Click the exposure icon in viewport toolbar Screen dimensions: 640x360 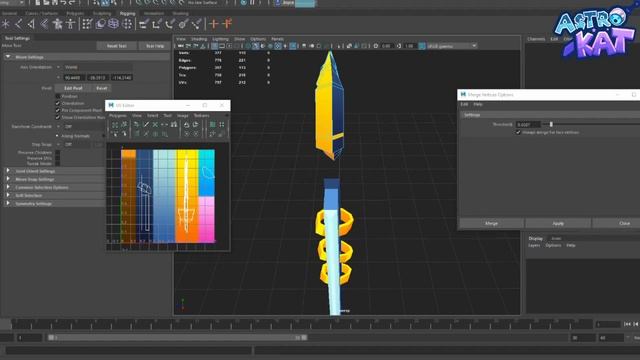pyautogui.click(x=376, y=46)
